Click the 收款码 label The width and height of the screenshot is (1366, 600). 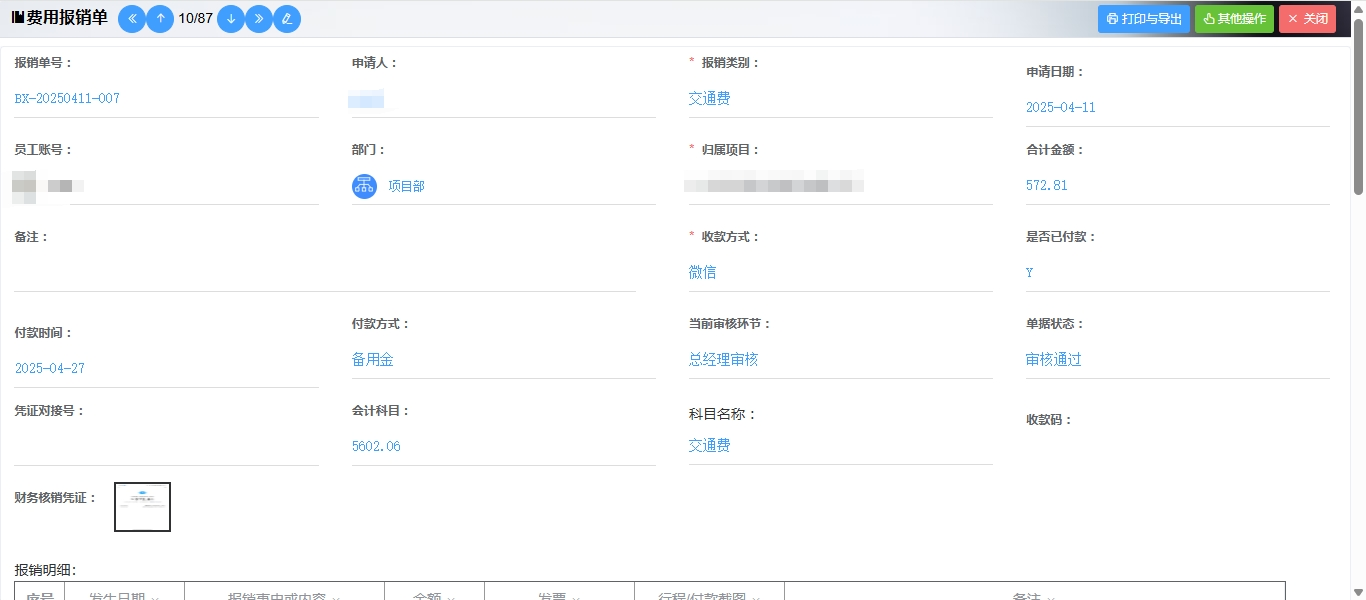(1049, 420)
